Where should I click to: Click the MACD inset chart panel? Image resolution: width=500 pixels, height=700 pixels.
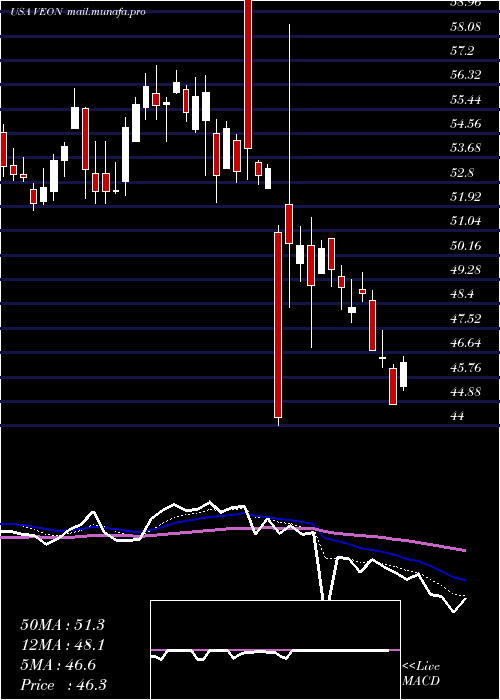tap(275, 650)
